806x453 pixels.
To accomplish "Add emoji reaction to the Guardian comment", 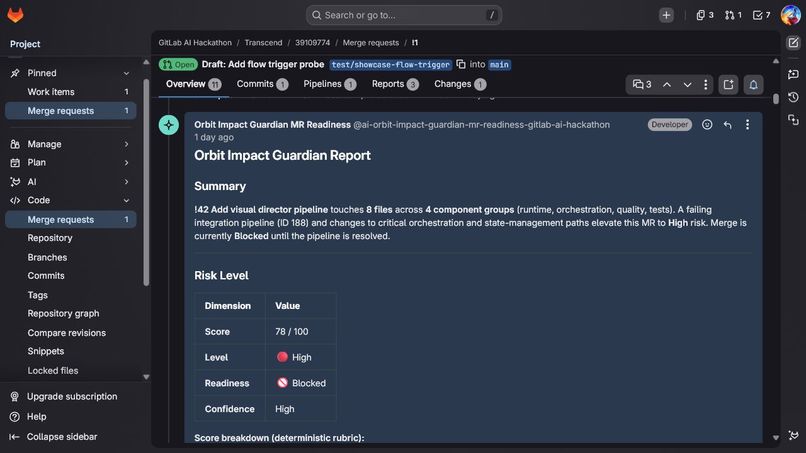I will click(707, 124).
